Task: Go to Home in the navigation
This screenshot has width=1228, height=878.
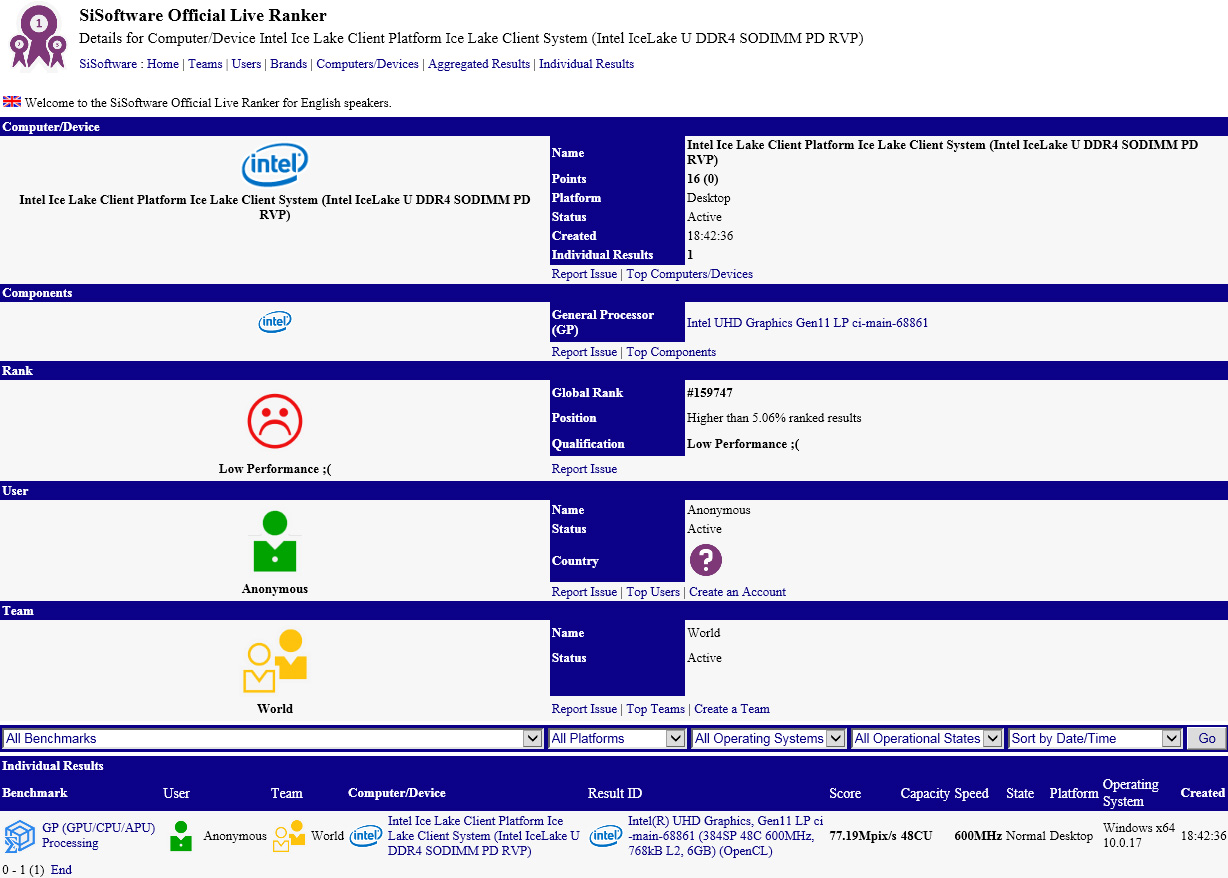Action: pyautogui.click(x=163, y=64)
